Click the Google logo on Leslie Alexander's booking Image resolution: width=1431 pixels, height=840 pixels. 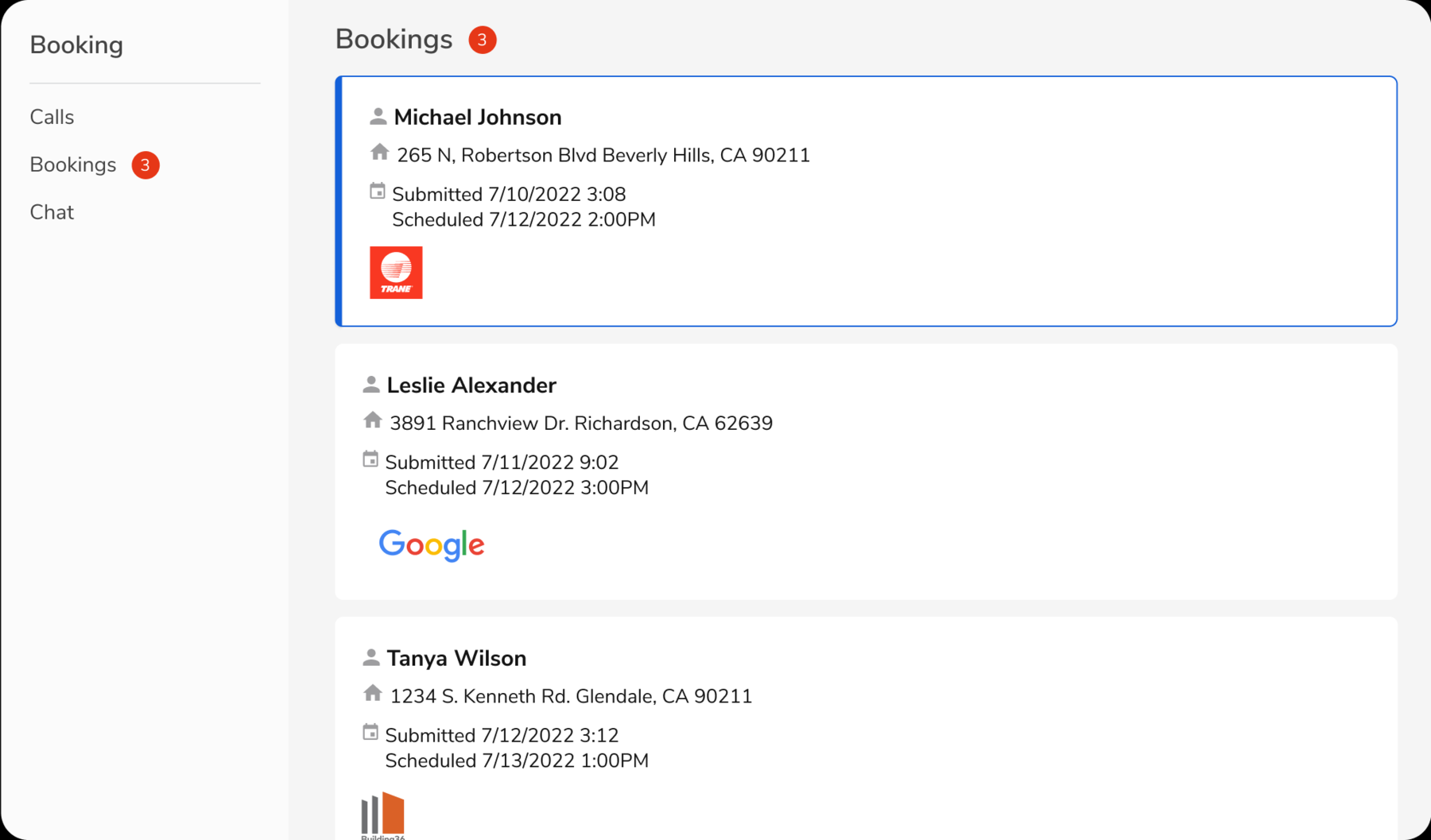click(x=431, y=544)
